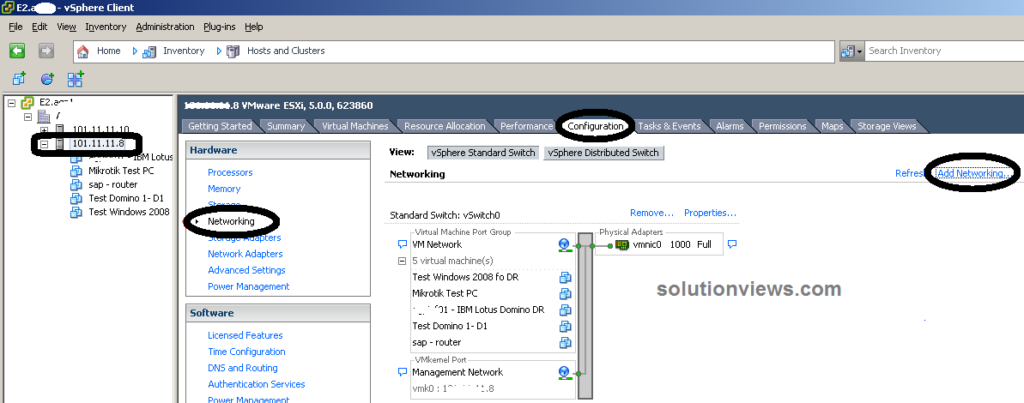Image resolution: width=1024 pixels, height=403 pixels.
Task: Open Licensed Features under Software
Action: (x=245, y=336)
